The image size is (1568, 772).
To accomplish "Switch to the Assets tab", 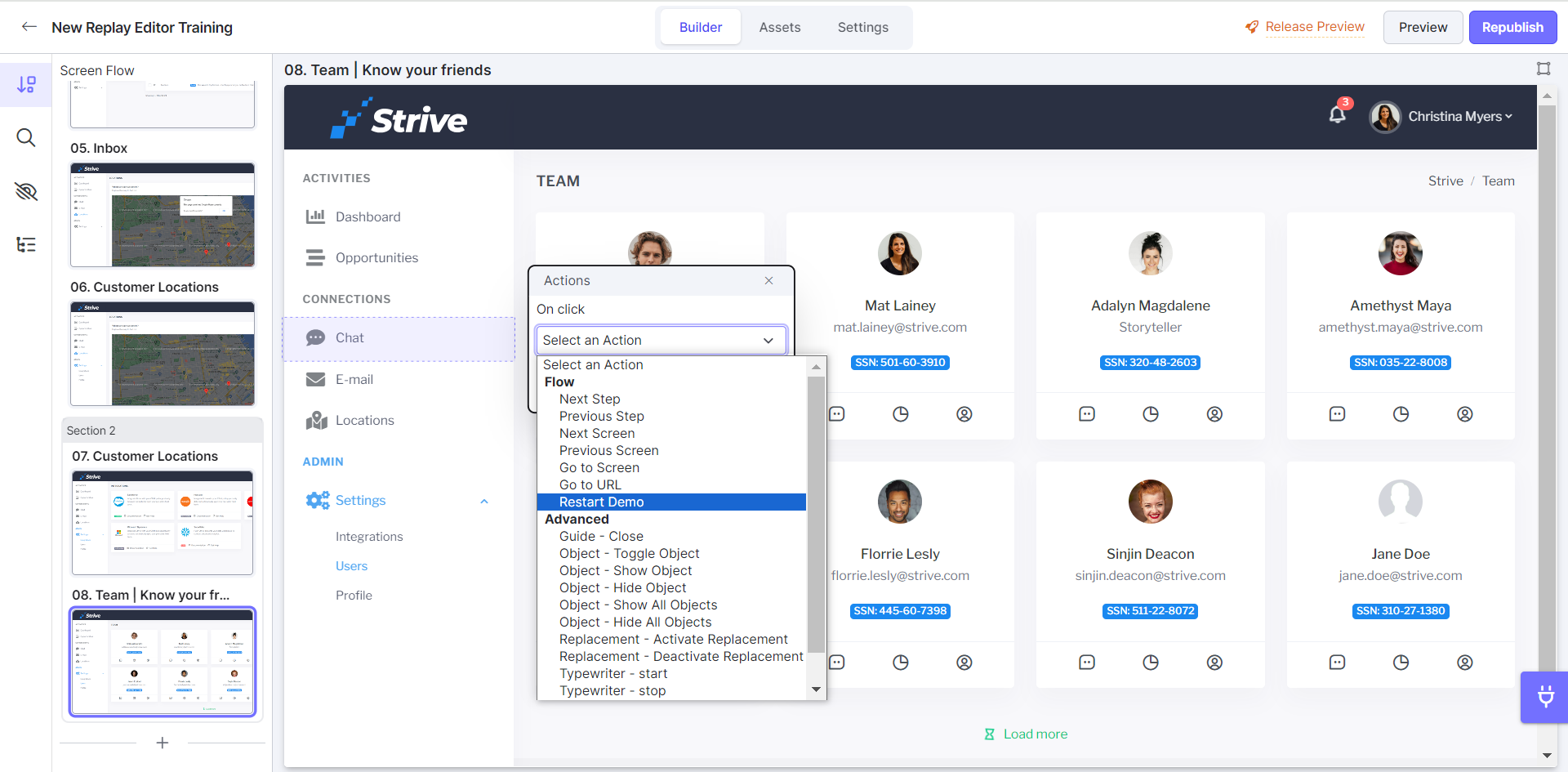I will [780, 27].
